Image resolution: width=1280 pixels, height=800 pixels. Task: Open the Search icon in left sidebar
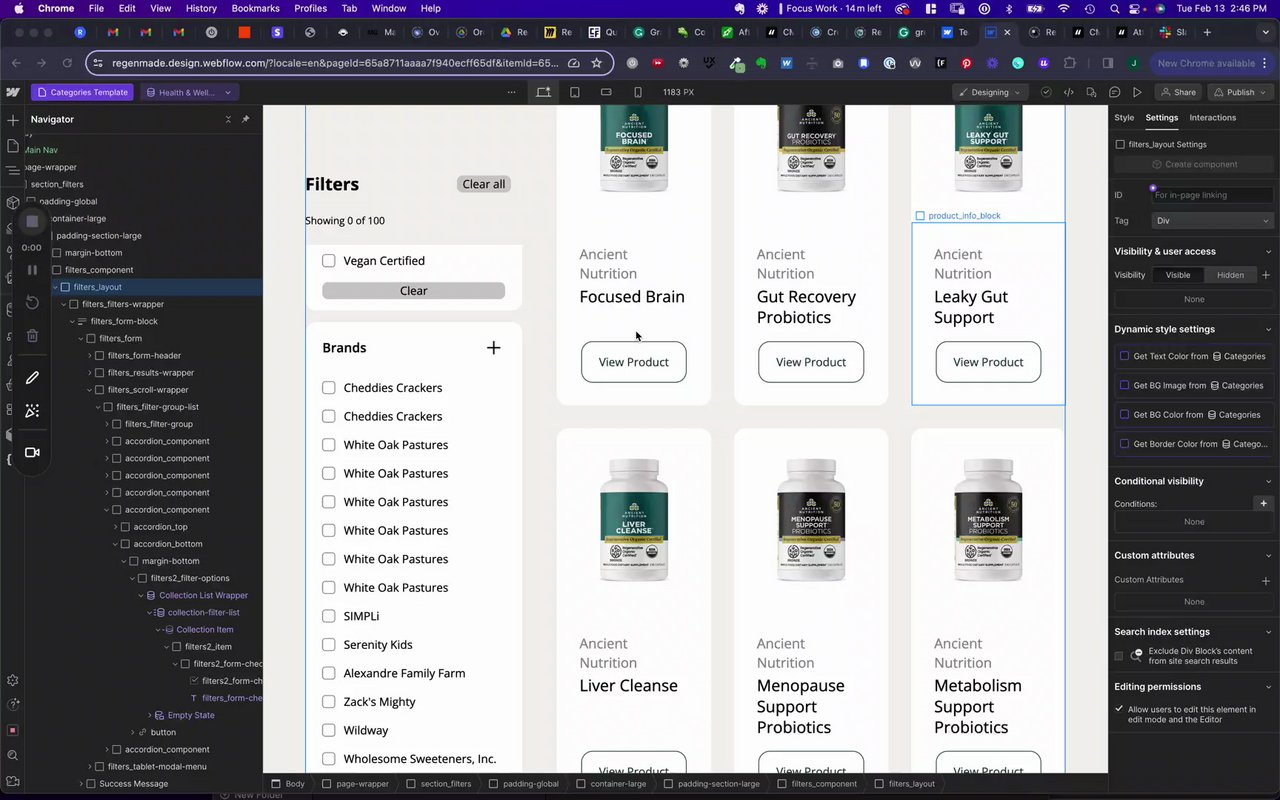(13, 756)
